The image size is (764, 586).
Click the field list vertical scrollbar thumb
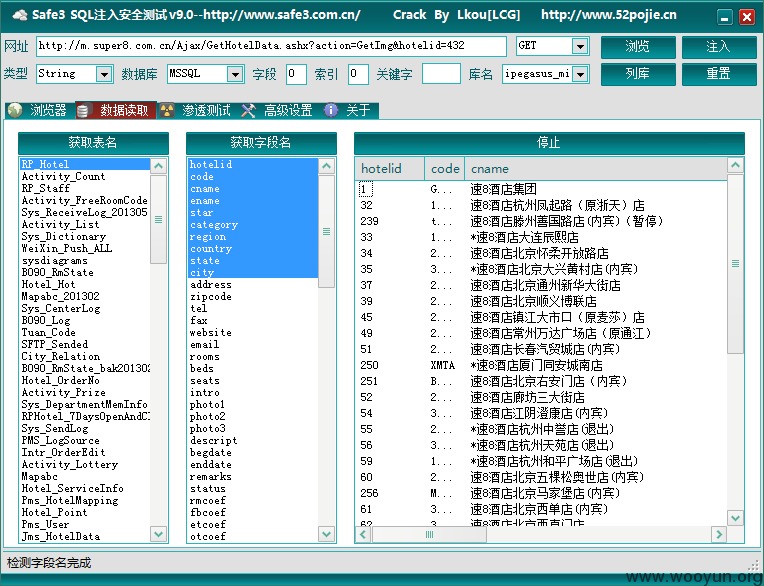coord(326,231)
